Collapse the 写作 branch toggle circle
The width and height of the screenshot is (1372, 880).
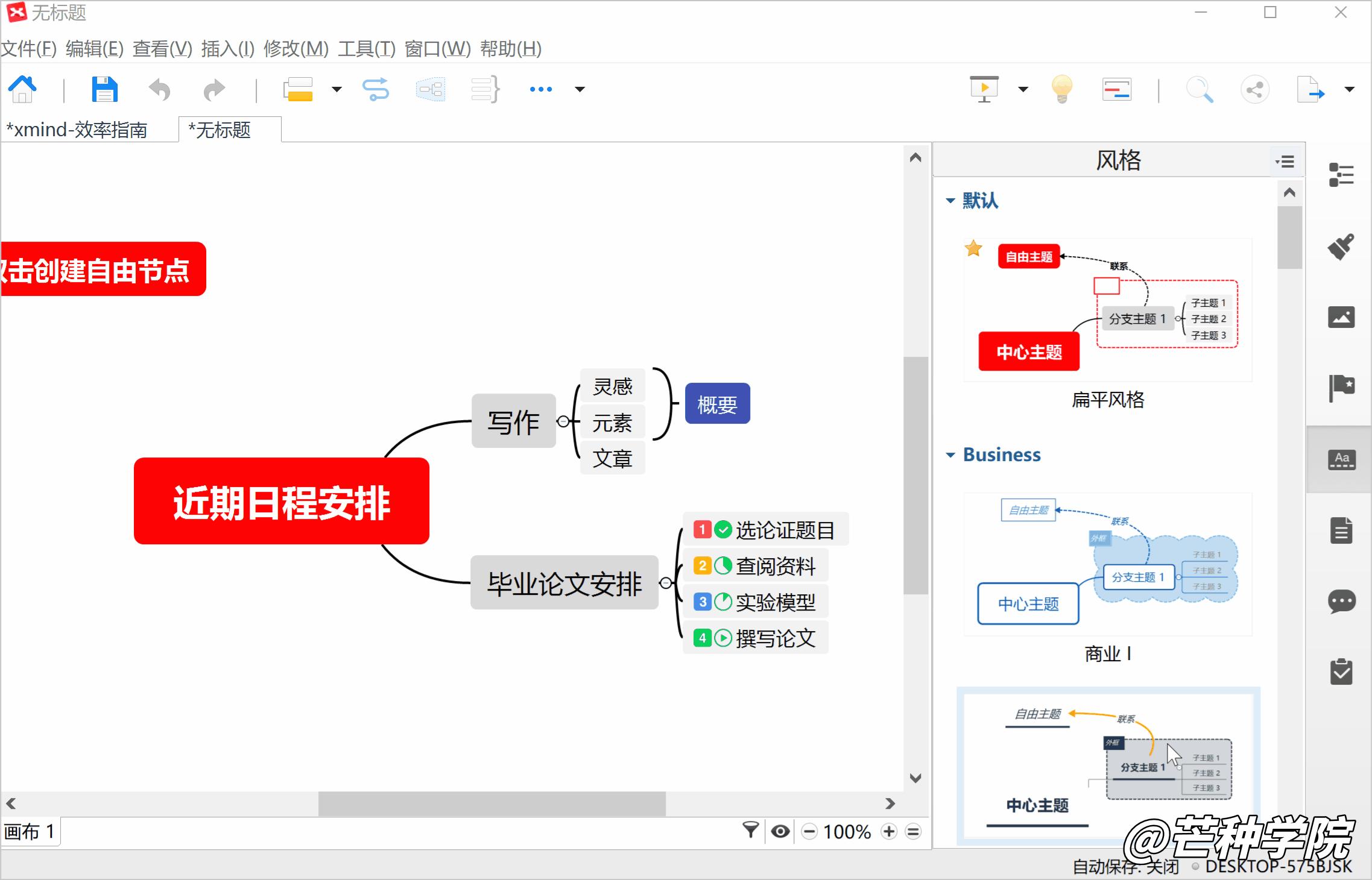(563, 421)
